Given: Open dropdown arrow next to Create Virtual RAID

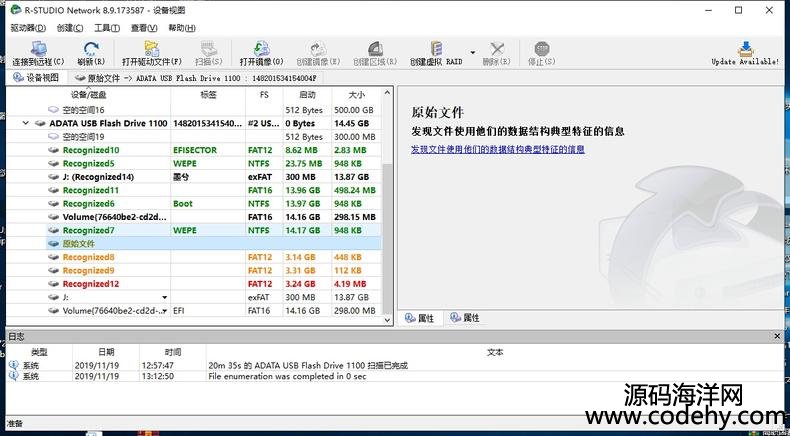Looking at the screenshot, I should (x=473, y=52).
